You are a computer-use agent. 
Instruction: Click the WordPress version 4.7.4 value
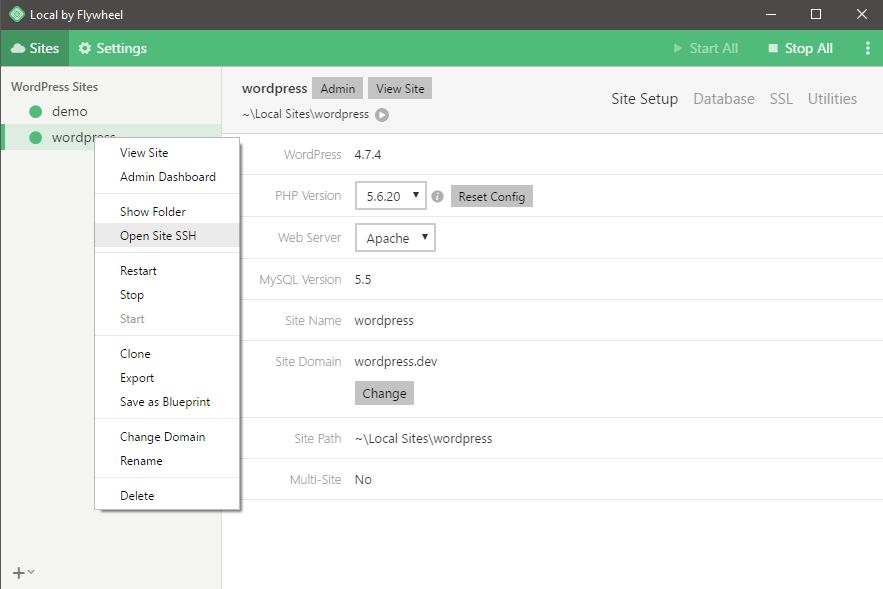click(x=368, y=154)
